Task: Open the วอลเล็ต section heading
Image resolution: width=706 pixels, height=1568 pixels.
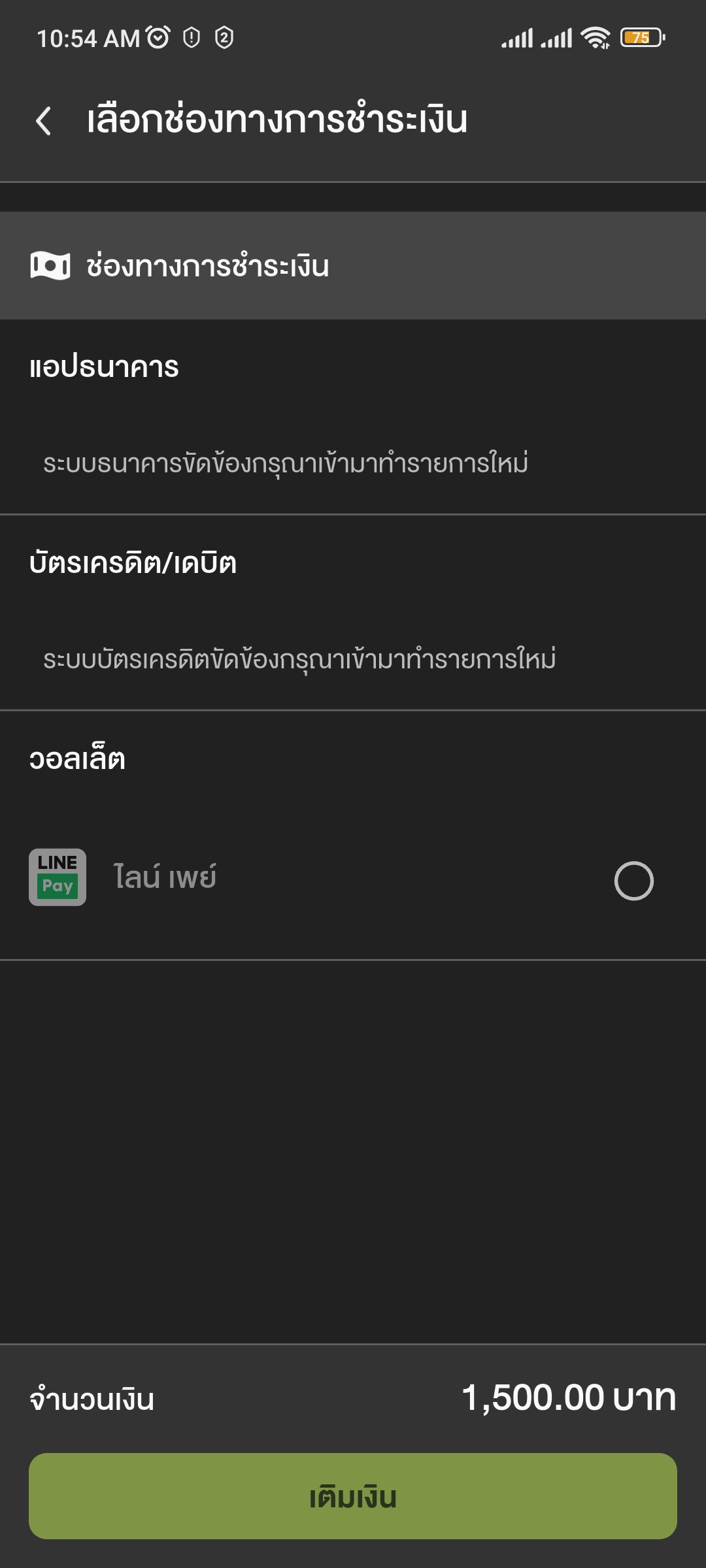Action: coord(77,759)
